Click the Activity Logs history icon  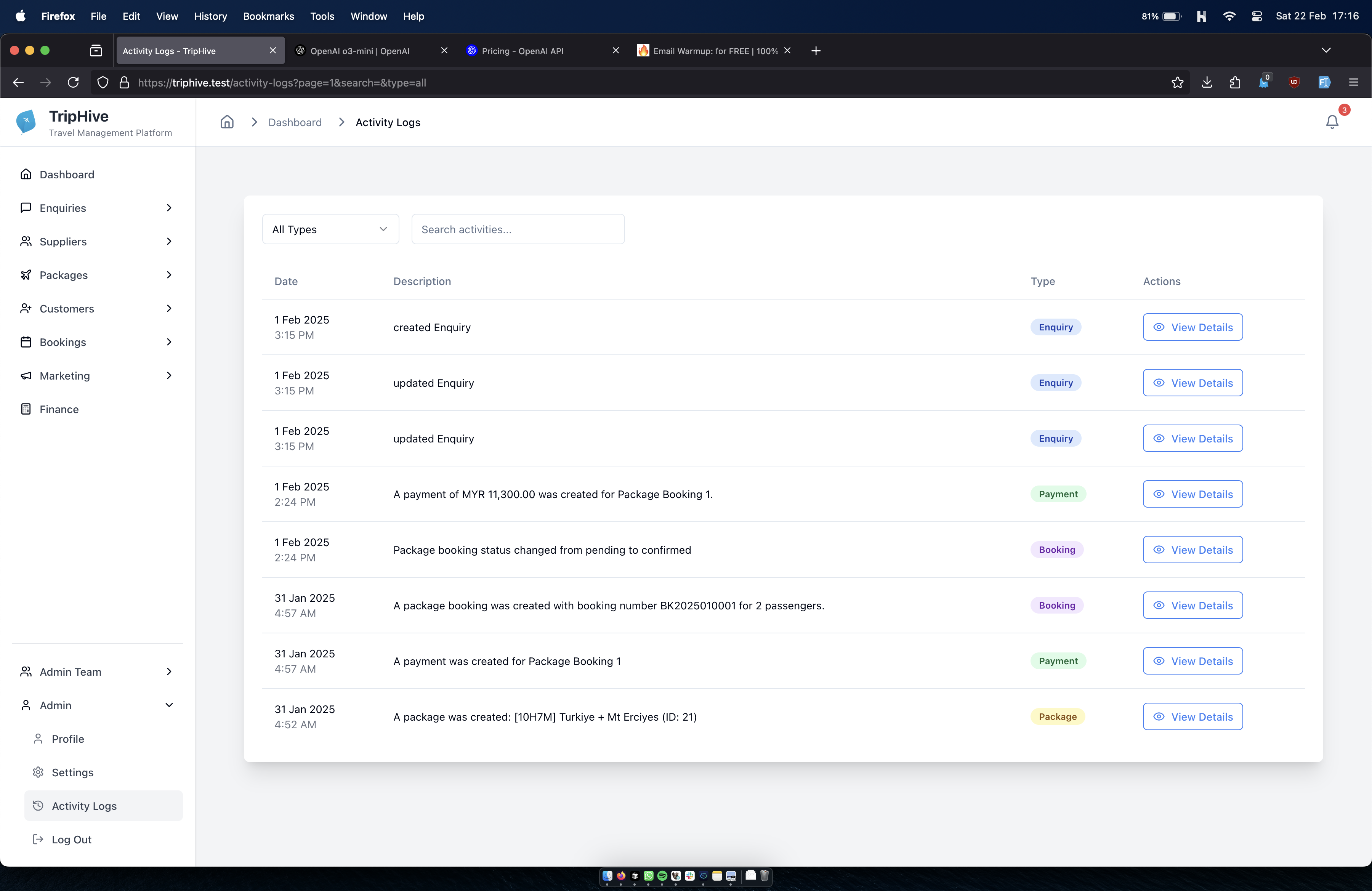(38, 806)
